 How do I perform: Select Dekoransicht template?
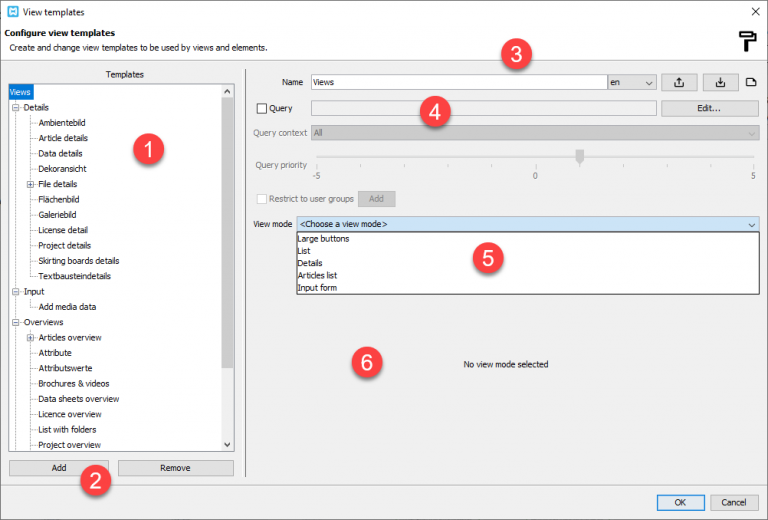click(x=62, y=169)
